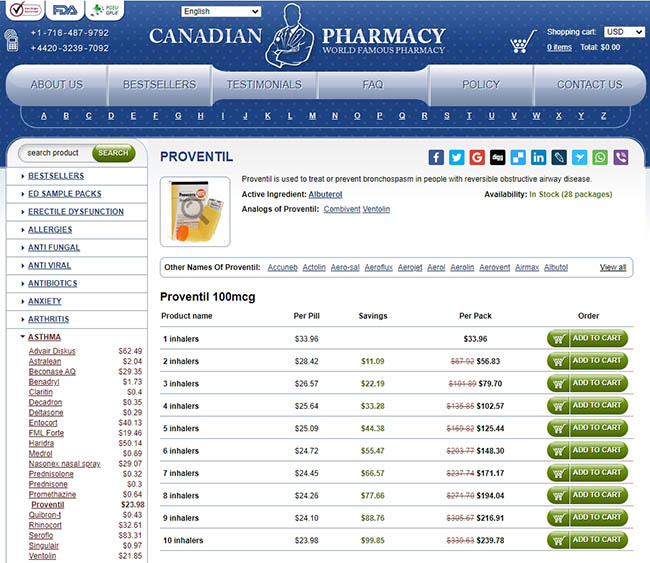Share on LinkedIn icon

[538, 158]
